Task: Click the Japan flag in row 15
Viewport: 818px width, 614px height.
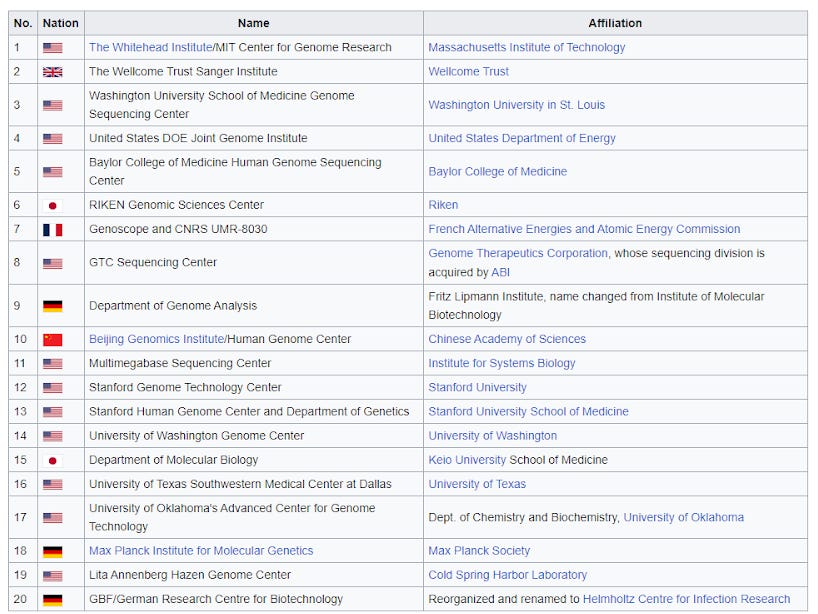Action: tap(52, 461)
